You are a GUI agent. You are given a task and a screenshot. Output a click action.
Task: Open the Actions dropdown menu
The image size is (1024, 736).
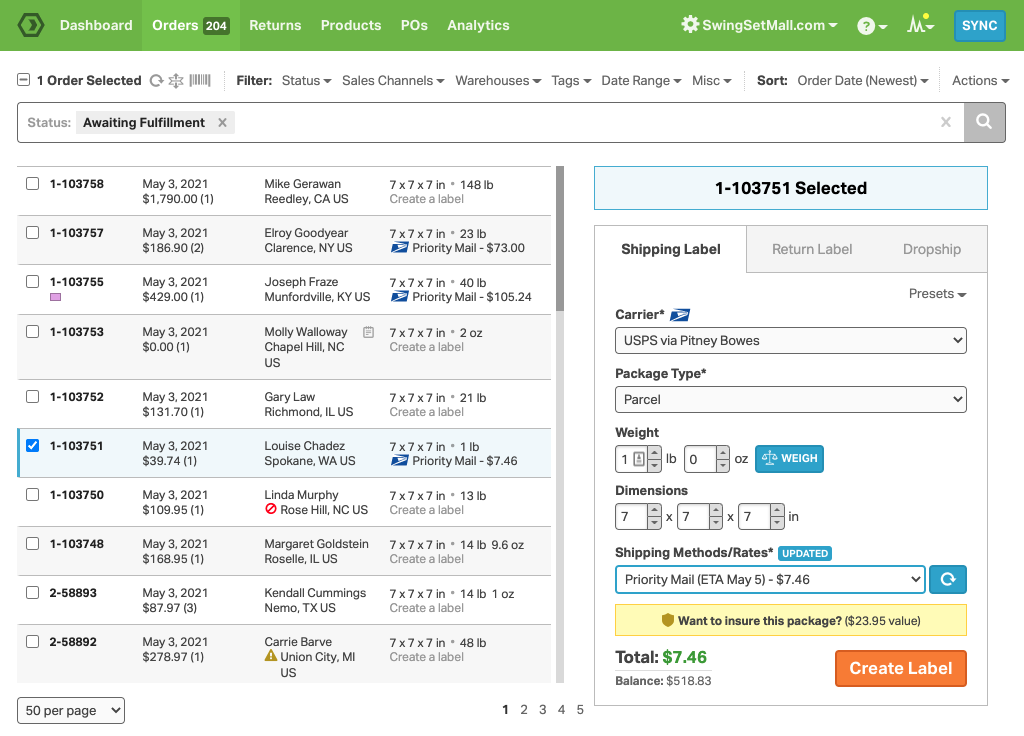point(980,80)
